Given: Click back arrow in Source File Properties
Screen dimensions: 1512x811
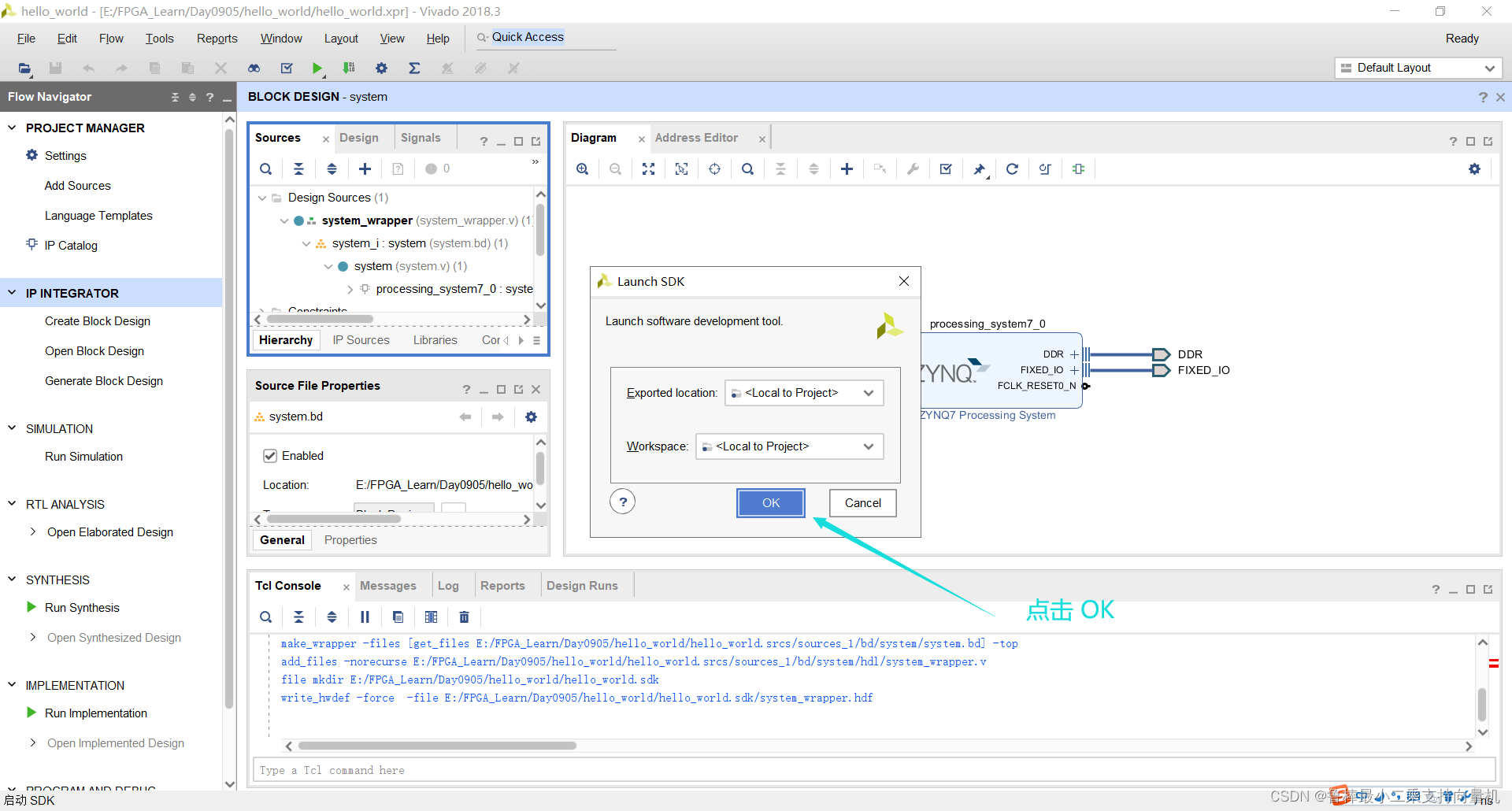Looking at the screenshot, I should tap(465, 417).
